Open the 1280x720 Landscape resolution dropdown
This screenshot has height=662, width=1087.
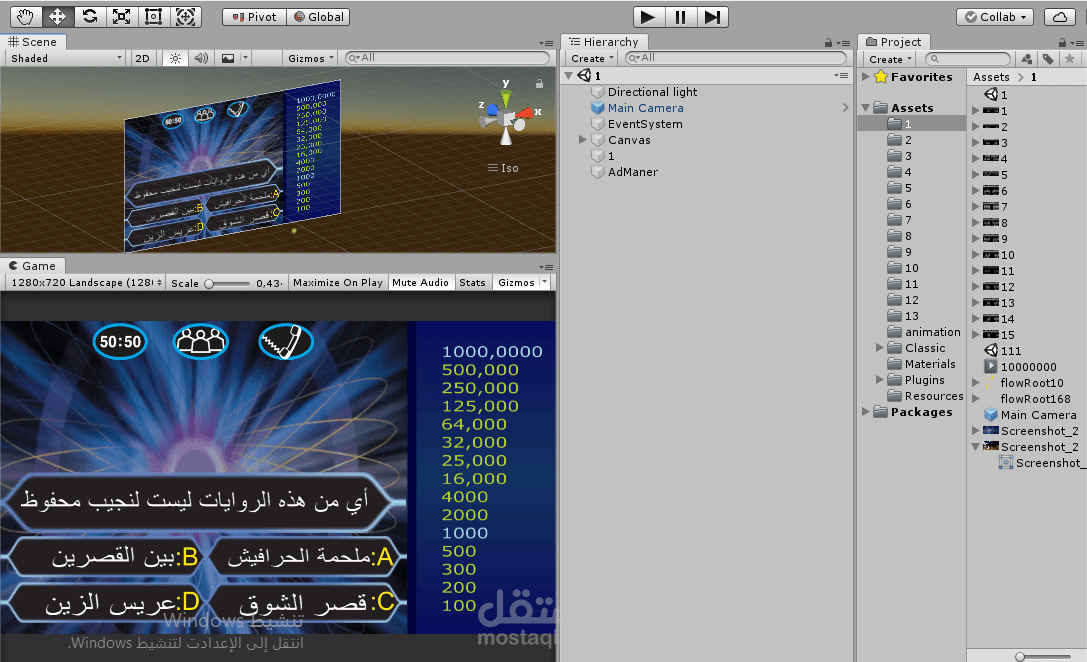(85, 282)
